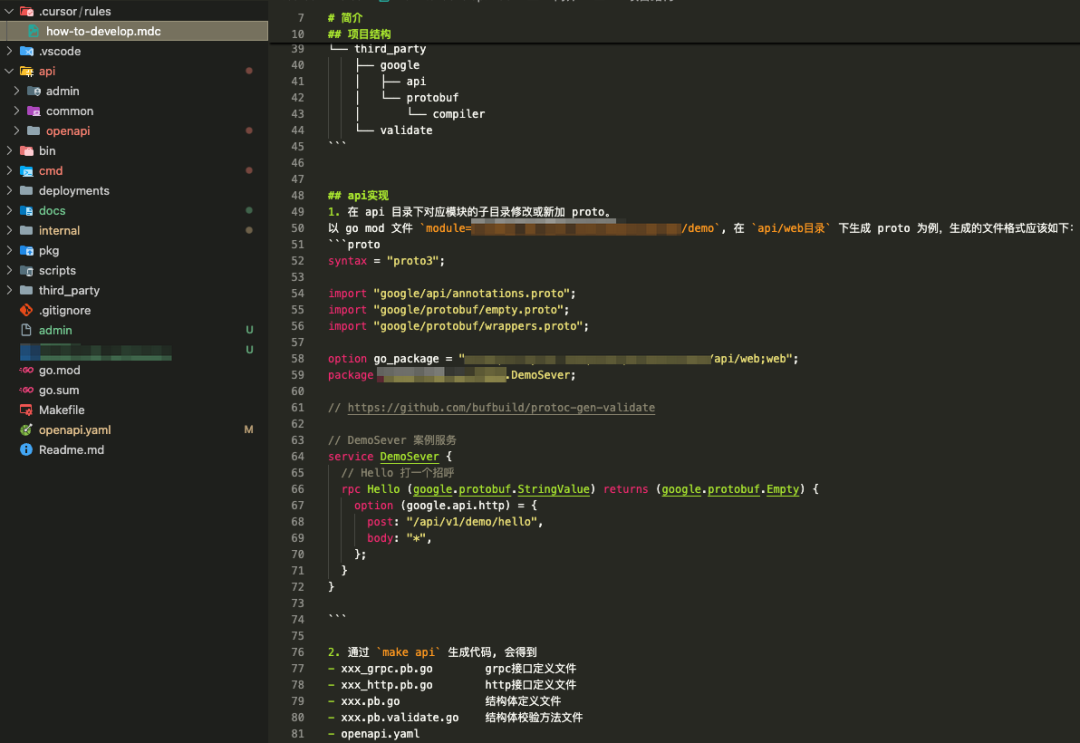1080x743 pixels.
Task: Collapse the api folder chevron
Action: click(x=9, y=71)
